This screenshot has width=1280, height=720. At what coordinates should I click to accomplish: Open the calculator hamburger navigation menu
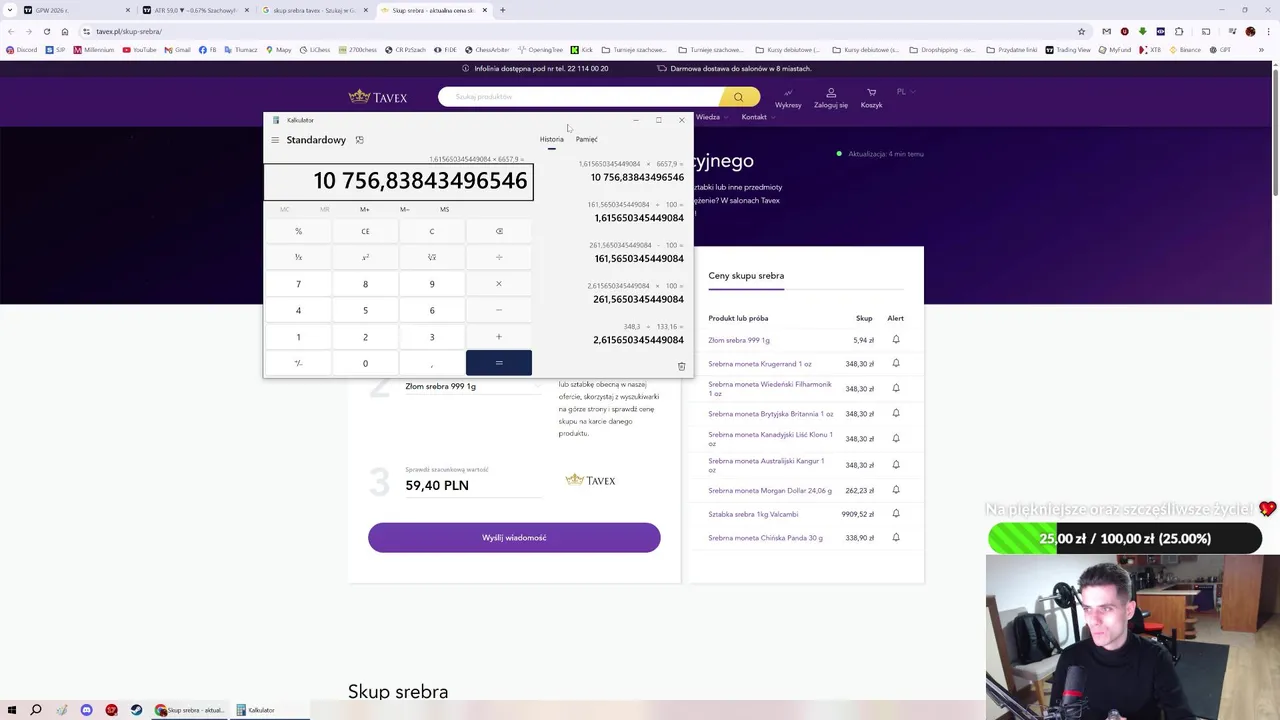275,140
